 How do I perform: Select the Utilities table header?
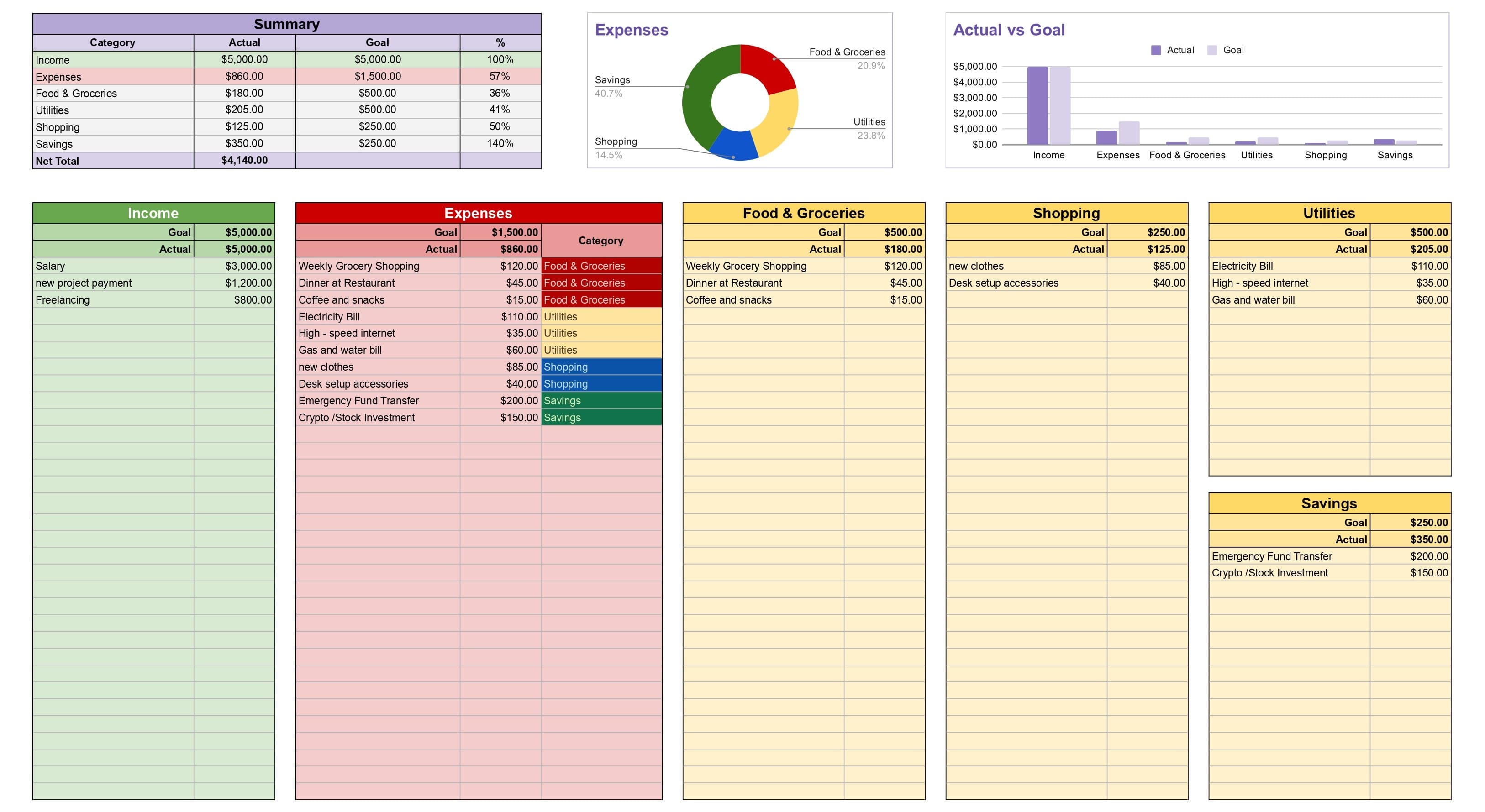(1329, 213)
